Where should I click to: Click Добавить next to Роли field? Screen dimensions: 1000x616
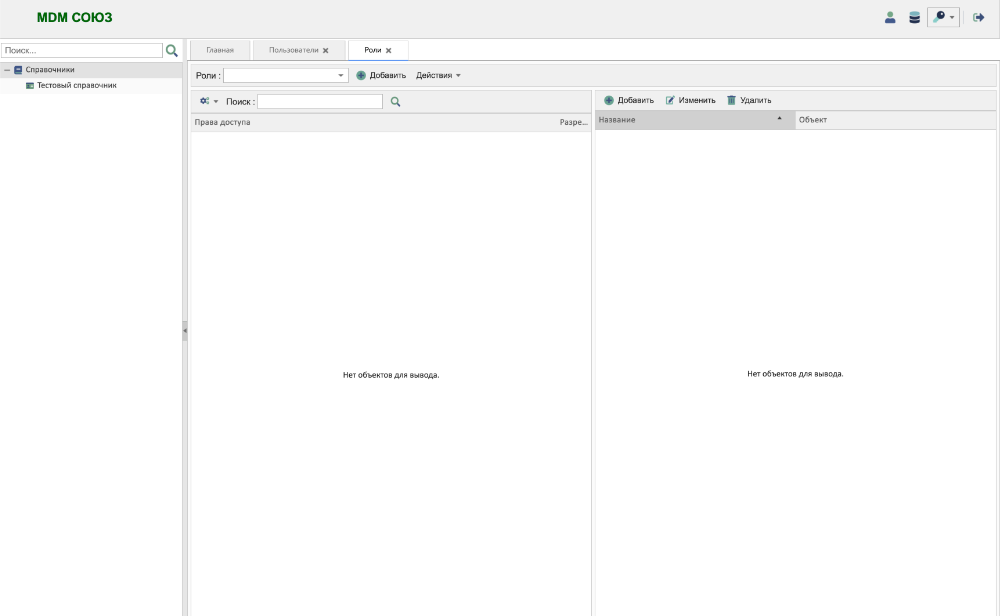tap(381, 76)
